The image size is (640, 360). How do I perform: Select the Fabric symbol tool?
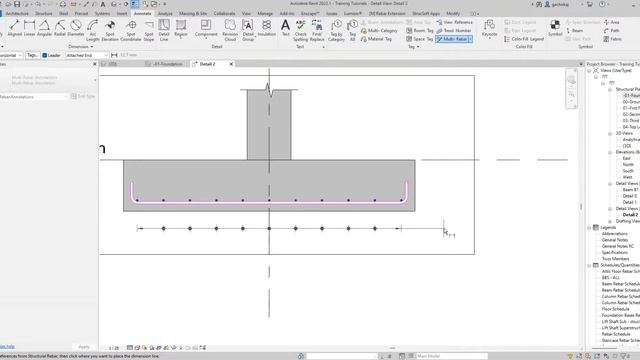click(x=612, y=39)
